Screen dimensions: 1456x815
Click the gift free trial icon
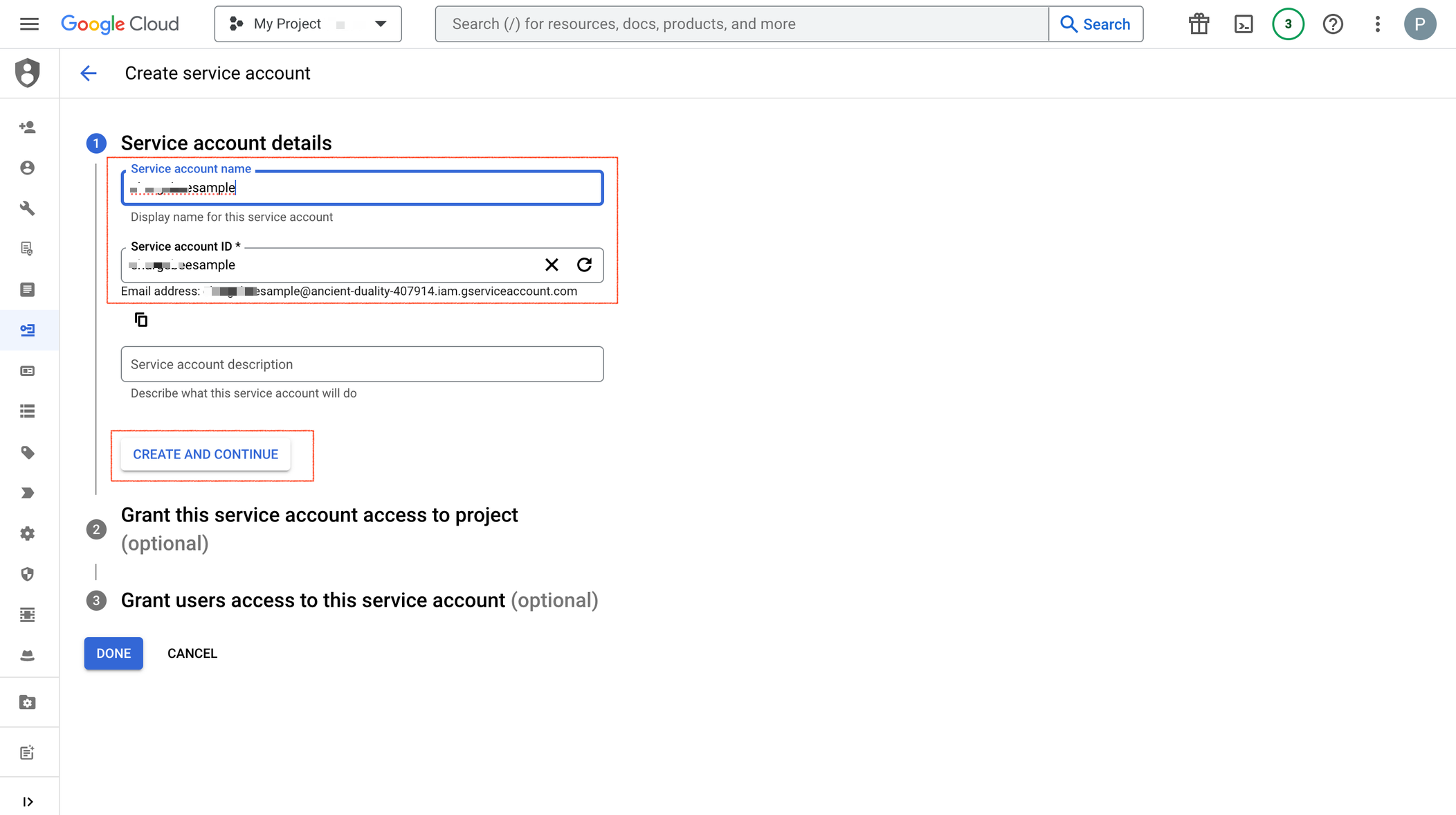(1199, 24)
